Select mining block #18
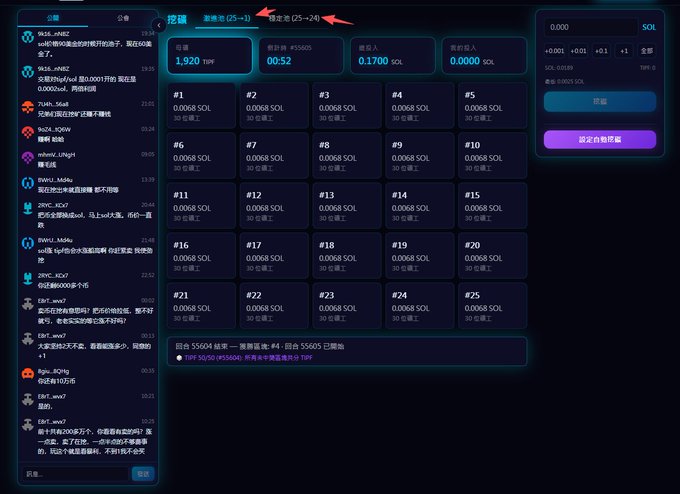 pos(347,256)
